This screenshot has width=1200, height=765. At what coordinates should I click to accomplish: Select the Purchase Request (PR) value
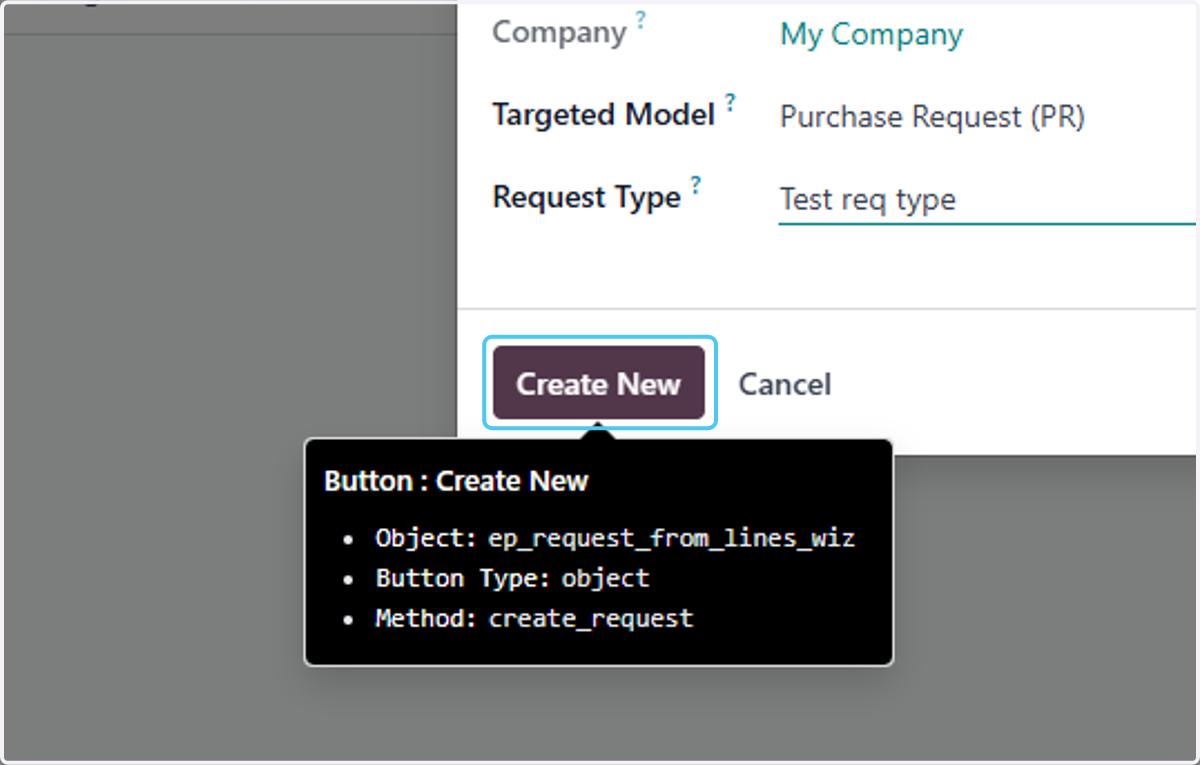pos(932,117)
